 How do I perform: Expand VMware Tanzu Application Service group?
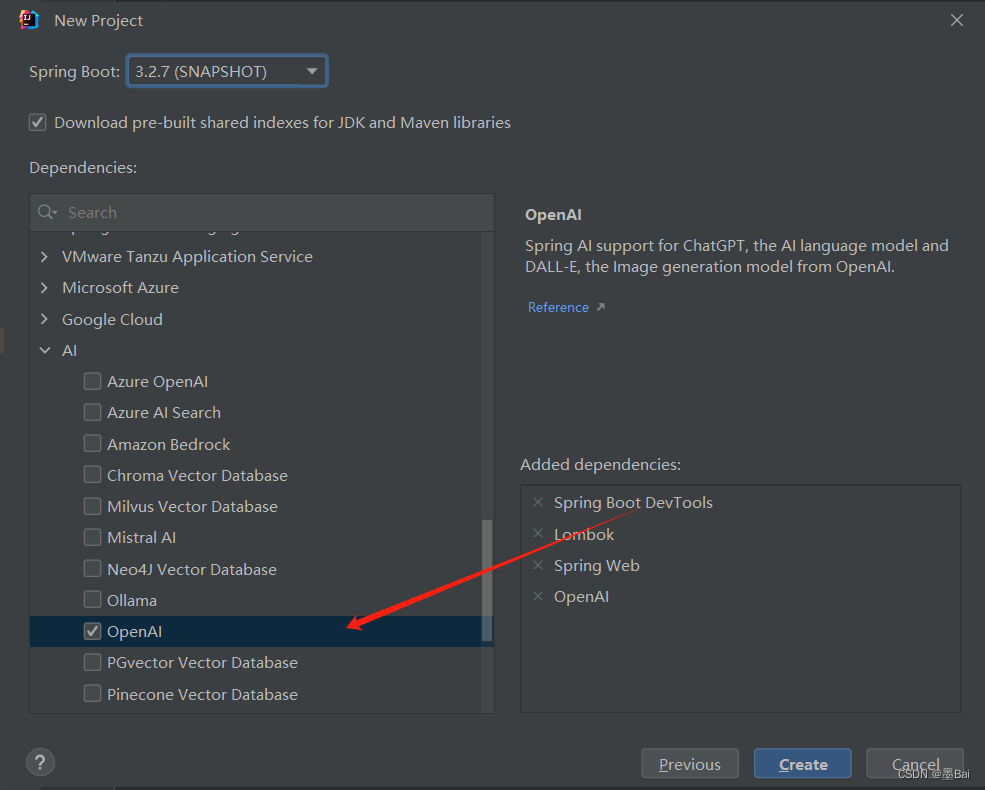pos(44,256)
